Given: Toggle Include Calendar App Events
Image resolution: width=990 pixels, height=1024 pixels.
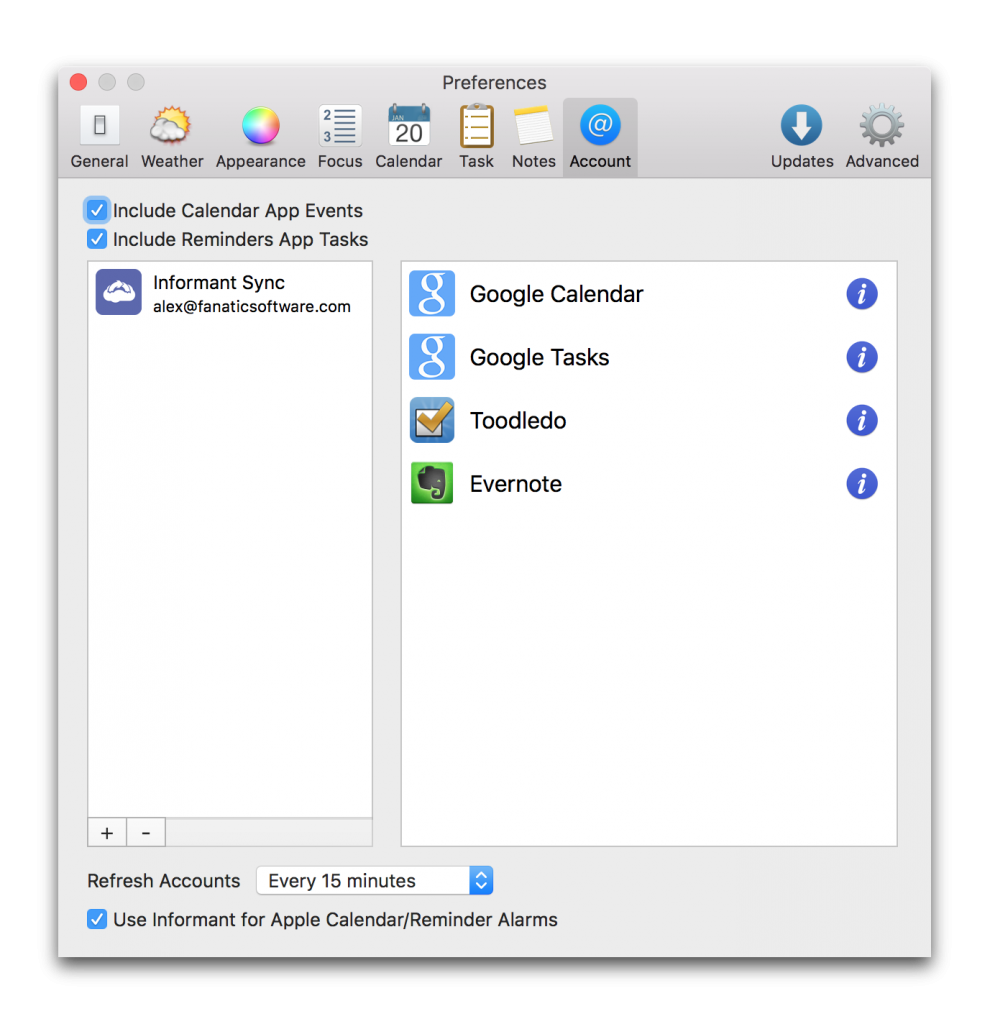Looking at the screenshot, I should pos(96,210).
